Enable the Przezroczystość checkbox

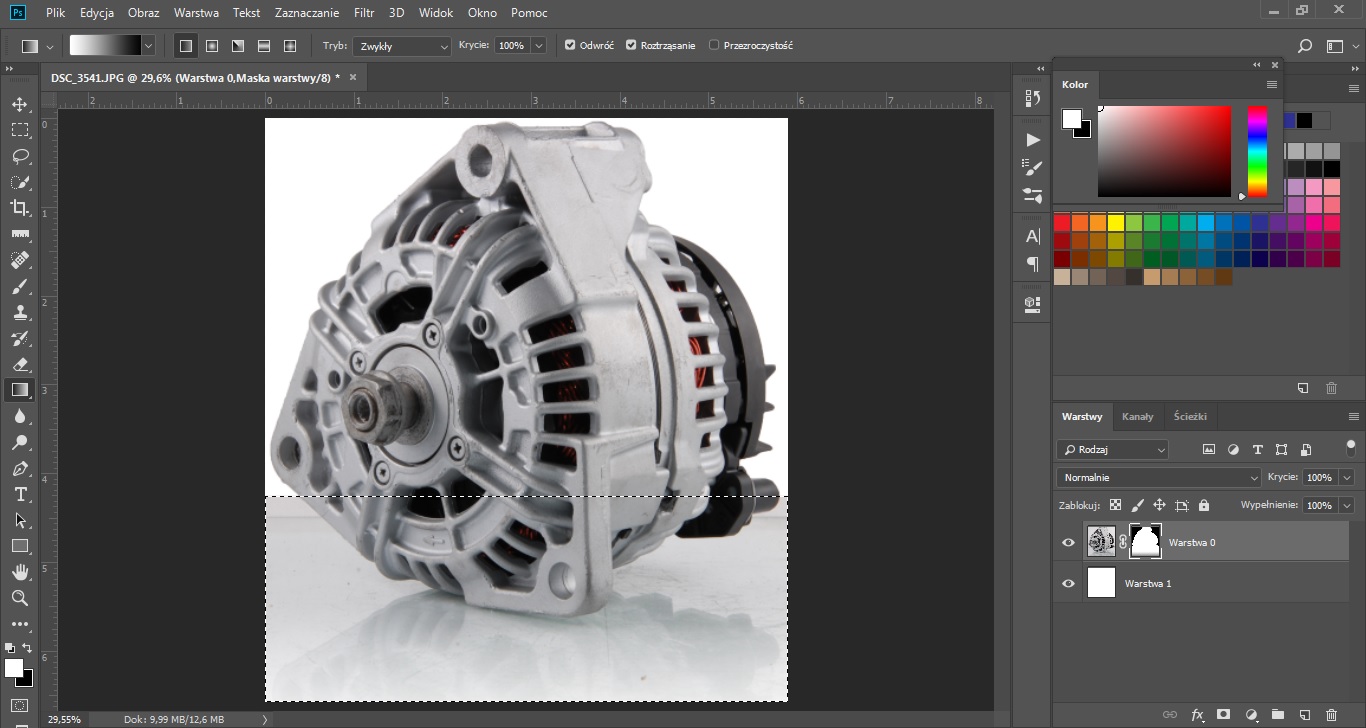714,45
